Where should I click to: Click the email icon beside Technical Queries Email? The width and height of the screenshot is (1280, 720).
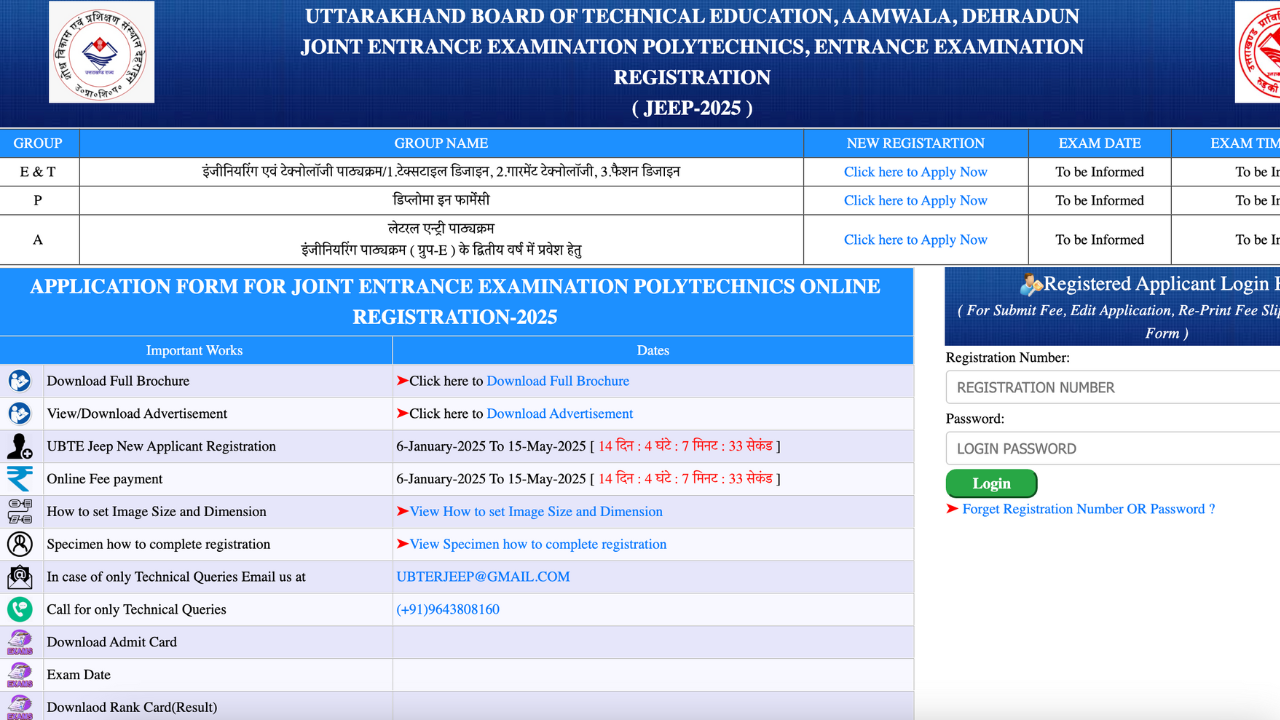pyautogui.click(x=20, y=577)
